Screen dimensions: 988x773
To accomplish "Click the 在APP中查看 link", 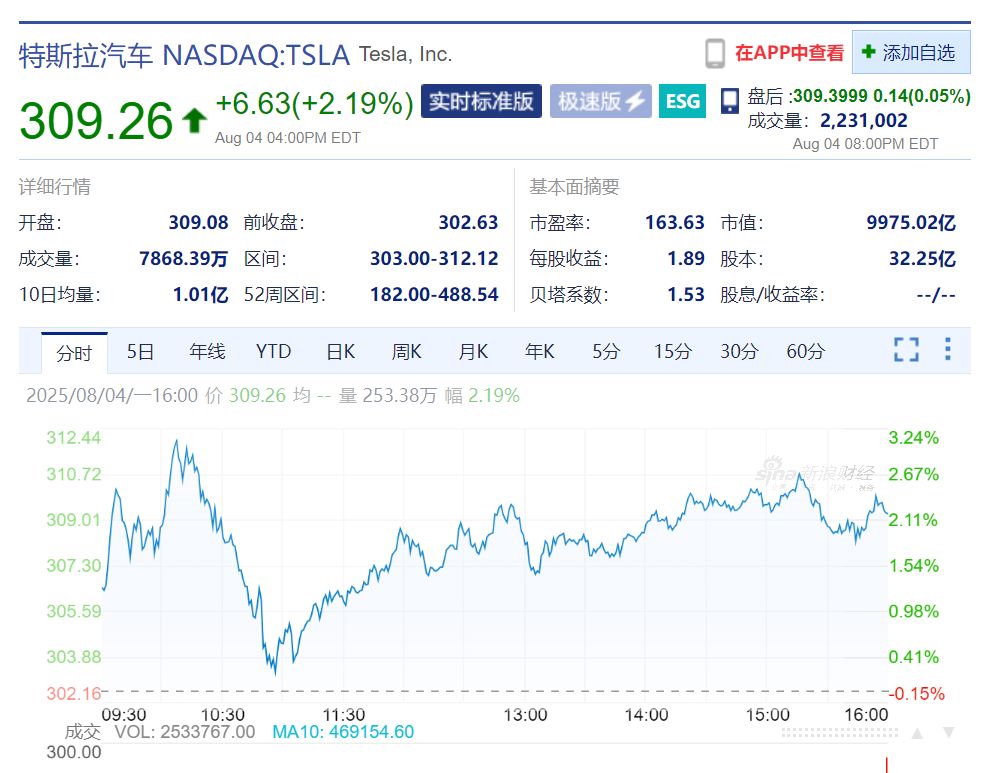I will click(x=789, y=53).
